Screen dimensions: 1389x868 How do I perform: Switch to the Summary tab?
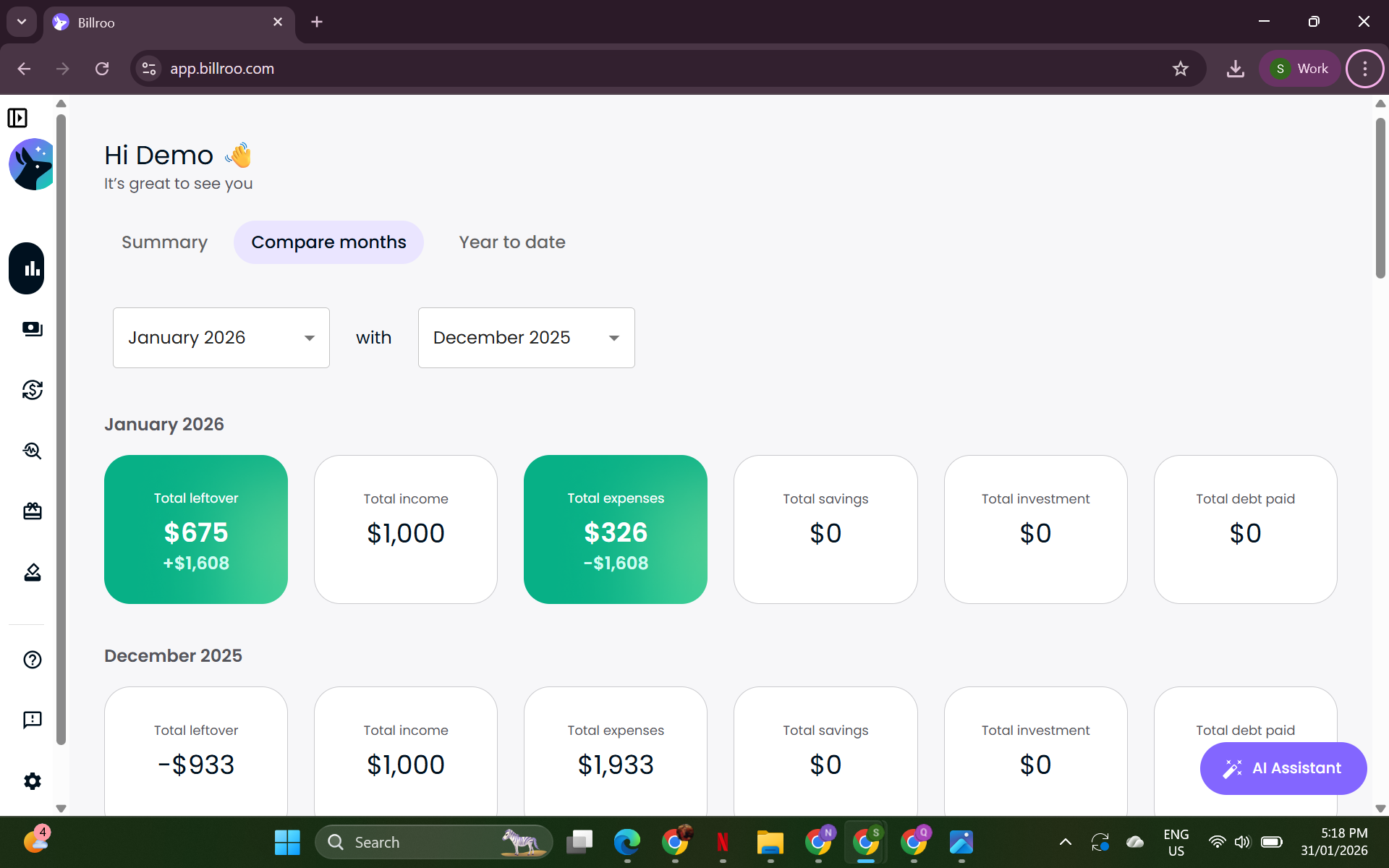coord(164,242)
